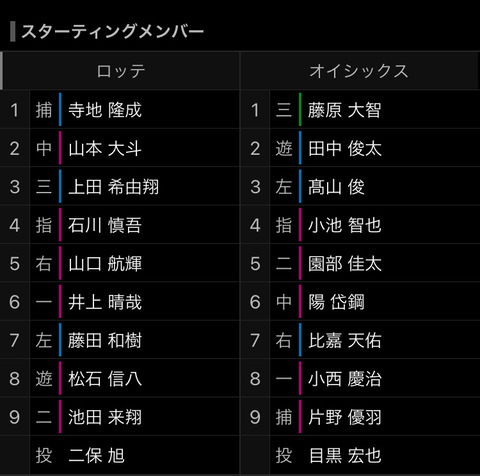Open player 井上 晴哉

coord(105,302)
